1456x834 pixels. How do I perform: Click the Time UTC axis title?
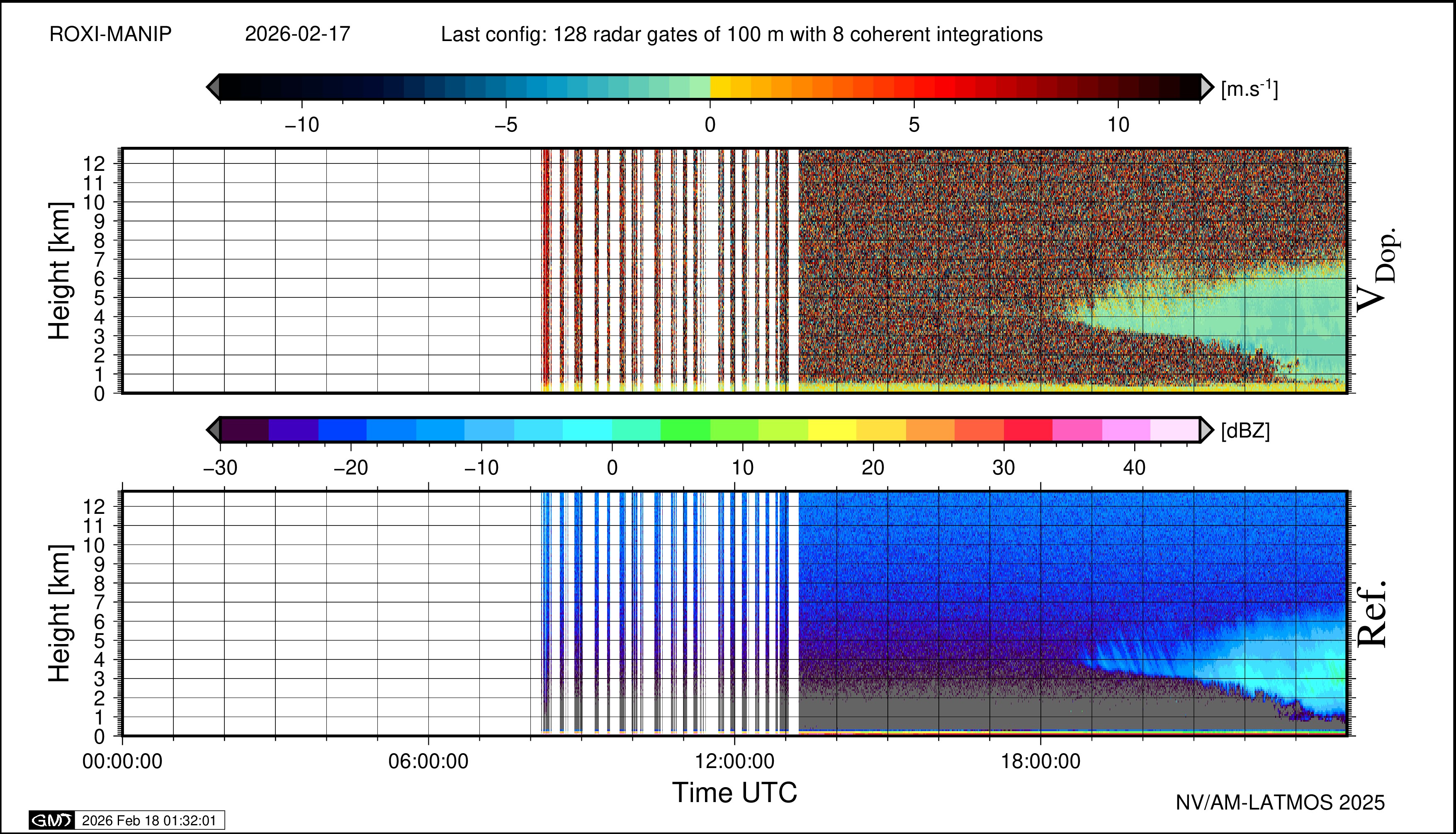[735, 793]
